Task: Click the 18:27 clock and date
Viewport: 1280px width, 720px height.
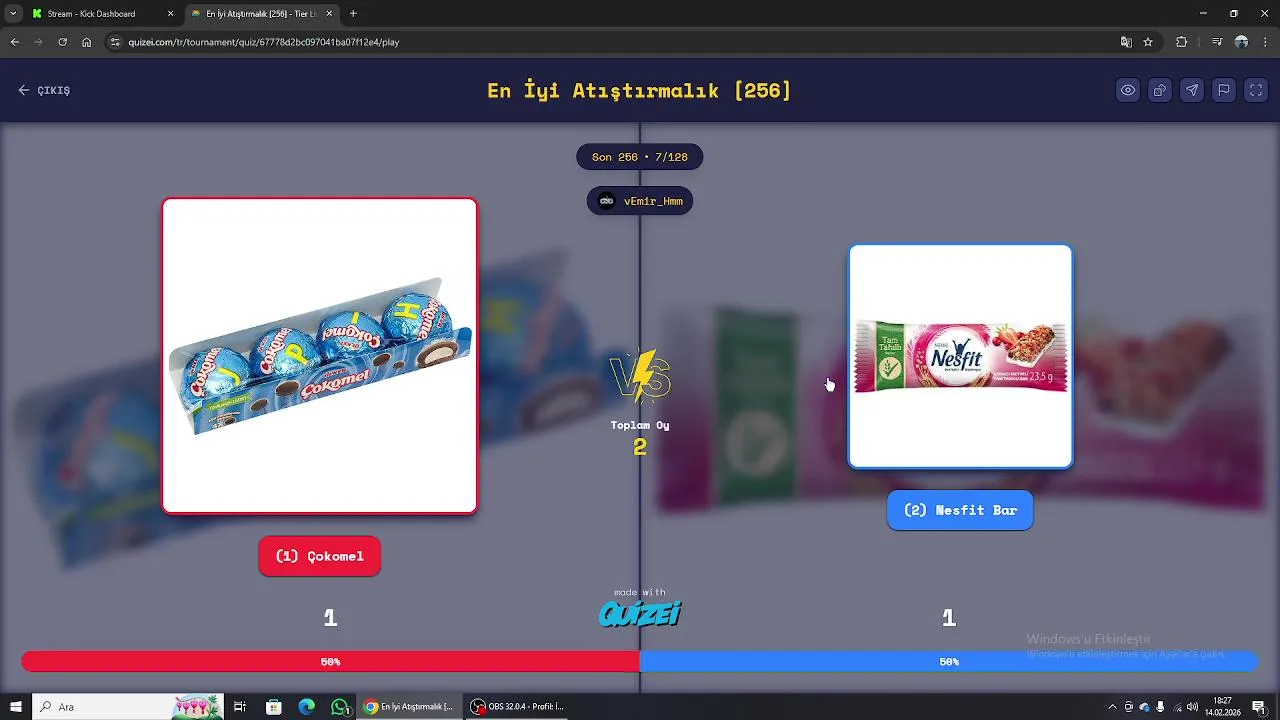Action: 1222,707
